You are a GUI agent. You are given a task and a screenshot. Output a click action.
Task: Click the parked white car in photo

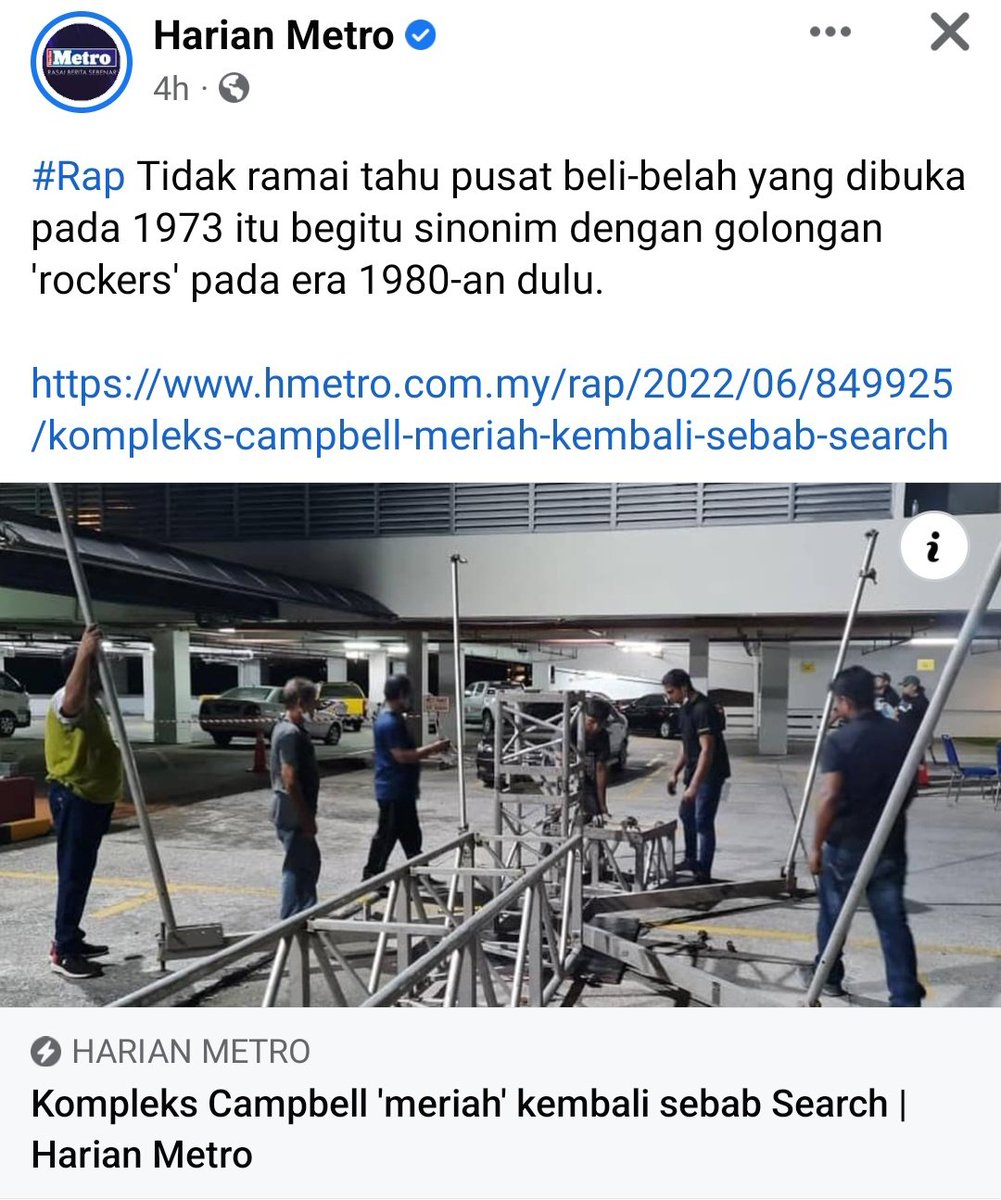[x=271, y=714]
